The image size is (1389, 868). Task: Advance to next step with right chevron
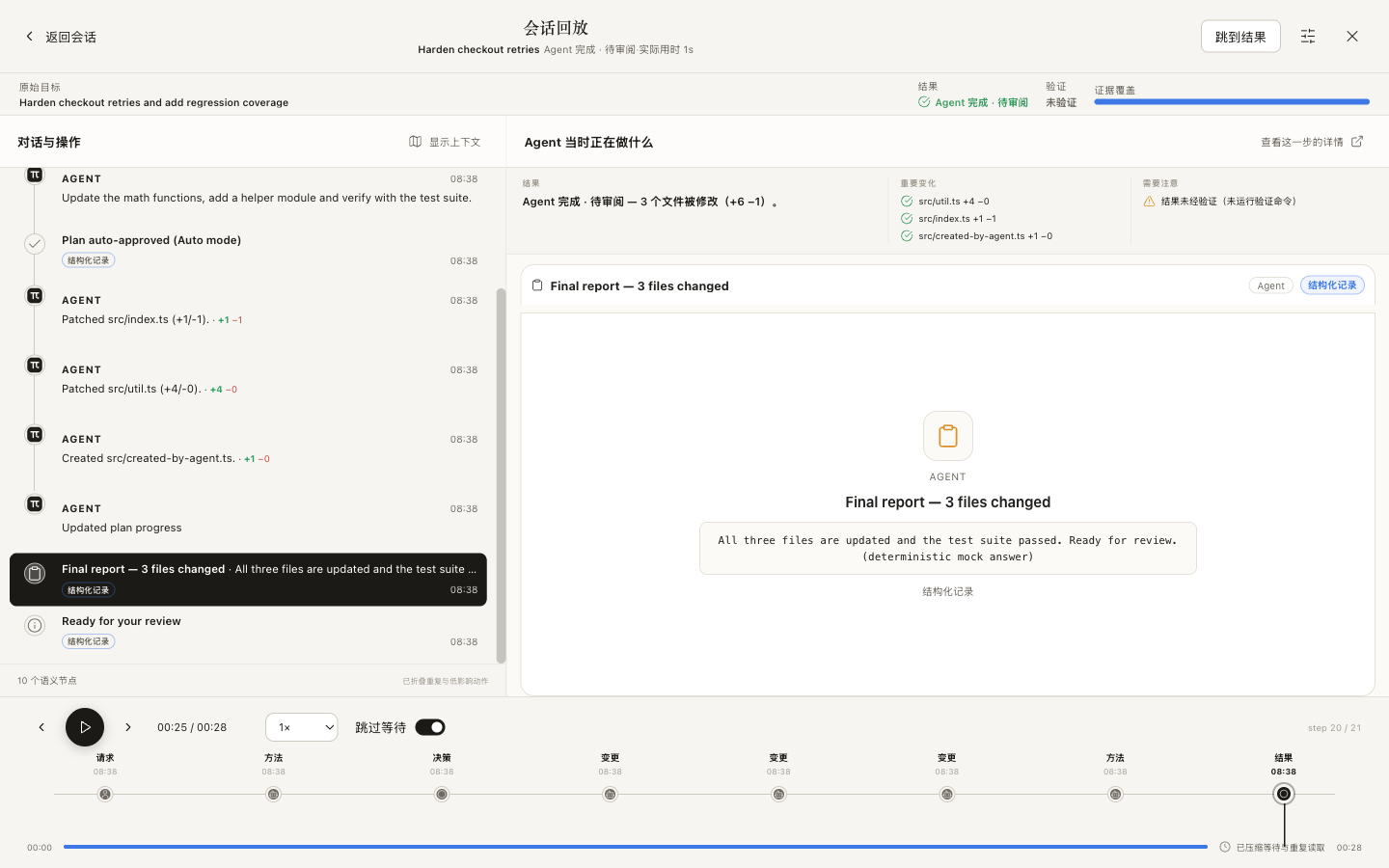pos(128,727)
